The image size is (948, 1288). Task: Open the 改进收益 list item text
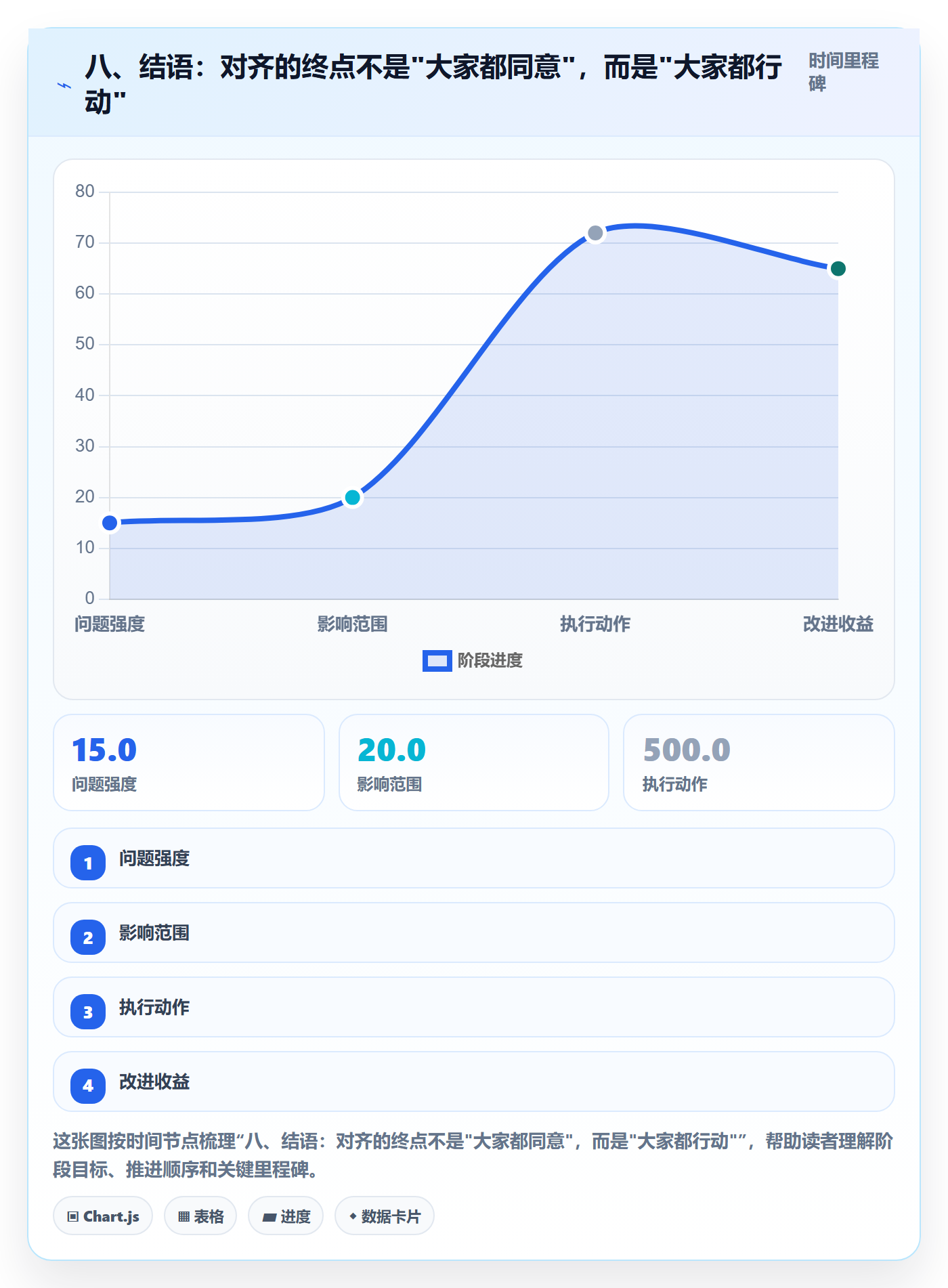pos(154,1082)
